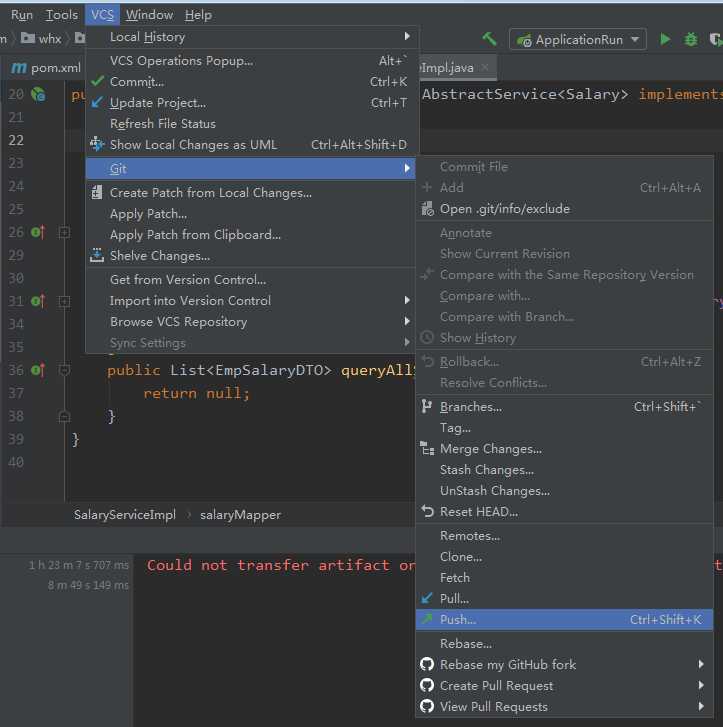The height and width of the screenshot is (727, 723).
Task: Expand Browse VCS Repository submenu
Action: [252, 321]
